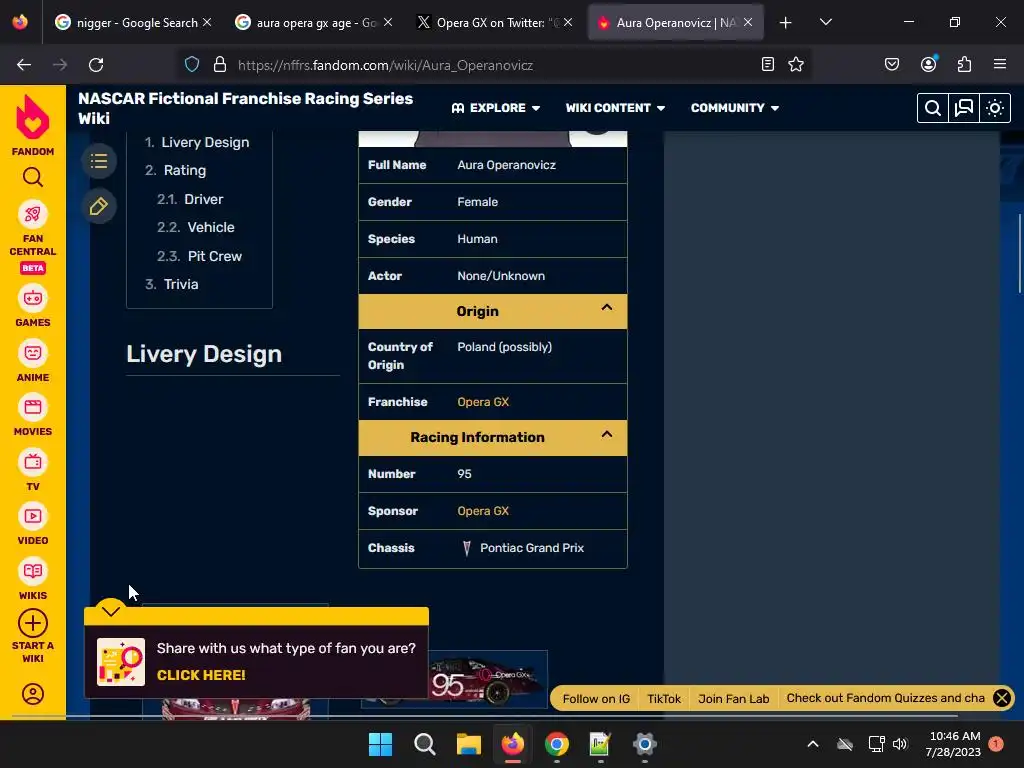Click the pencil edit page icon
The image size is (1024, 768).
click(99, 206)
